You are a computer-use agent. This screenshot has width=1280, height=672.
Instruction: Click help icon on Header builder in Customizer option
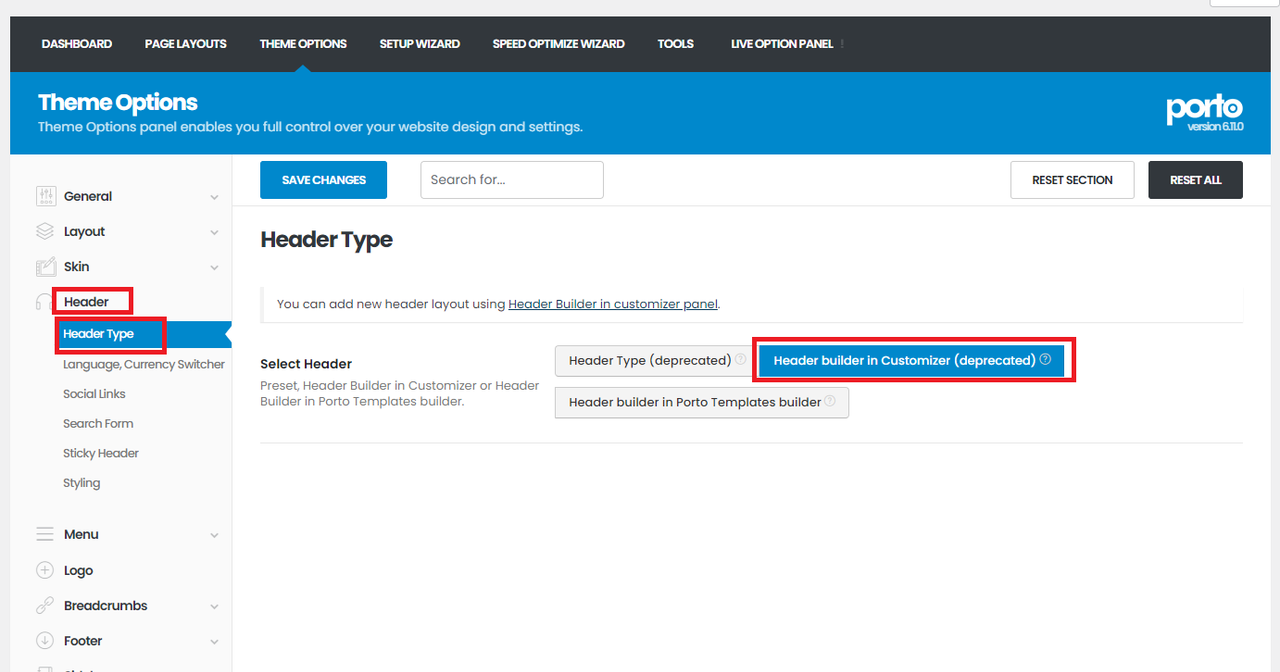coord(1045,359)
